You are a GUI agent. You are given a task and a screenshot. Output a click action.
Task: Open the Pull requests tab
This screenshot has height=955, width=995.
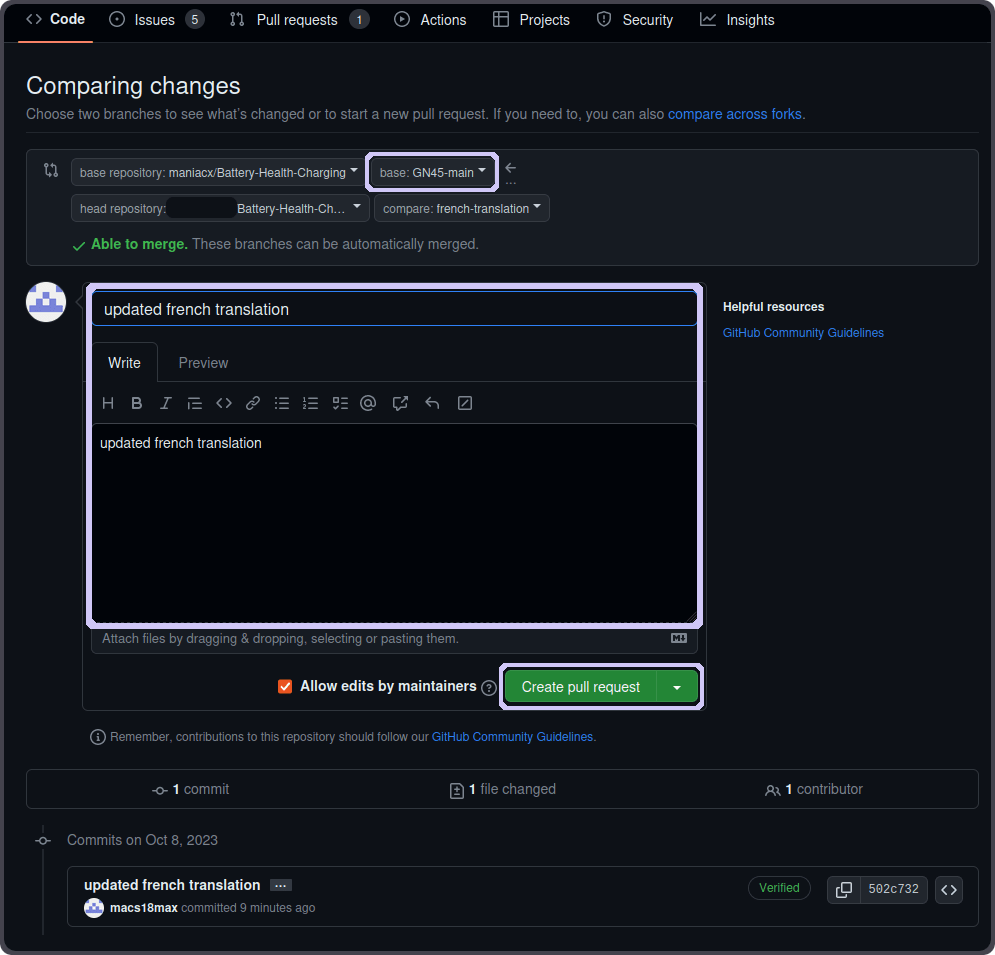coord(299,20)
